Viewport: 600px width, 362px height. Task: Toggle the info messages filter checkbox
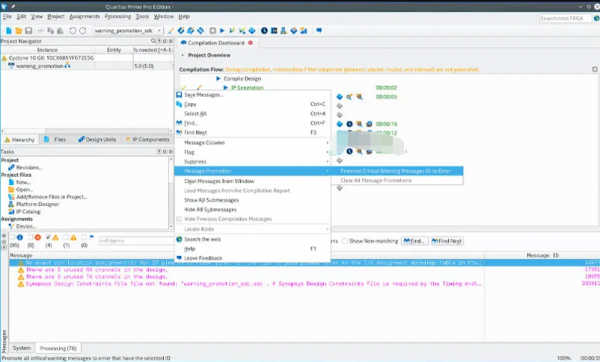[x=13, y=237]
